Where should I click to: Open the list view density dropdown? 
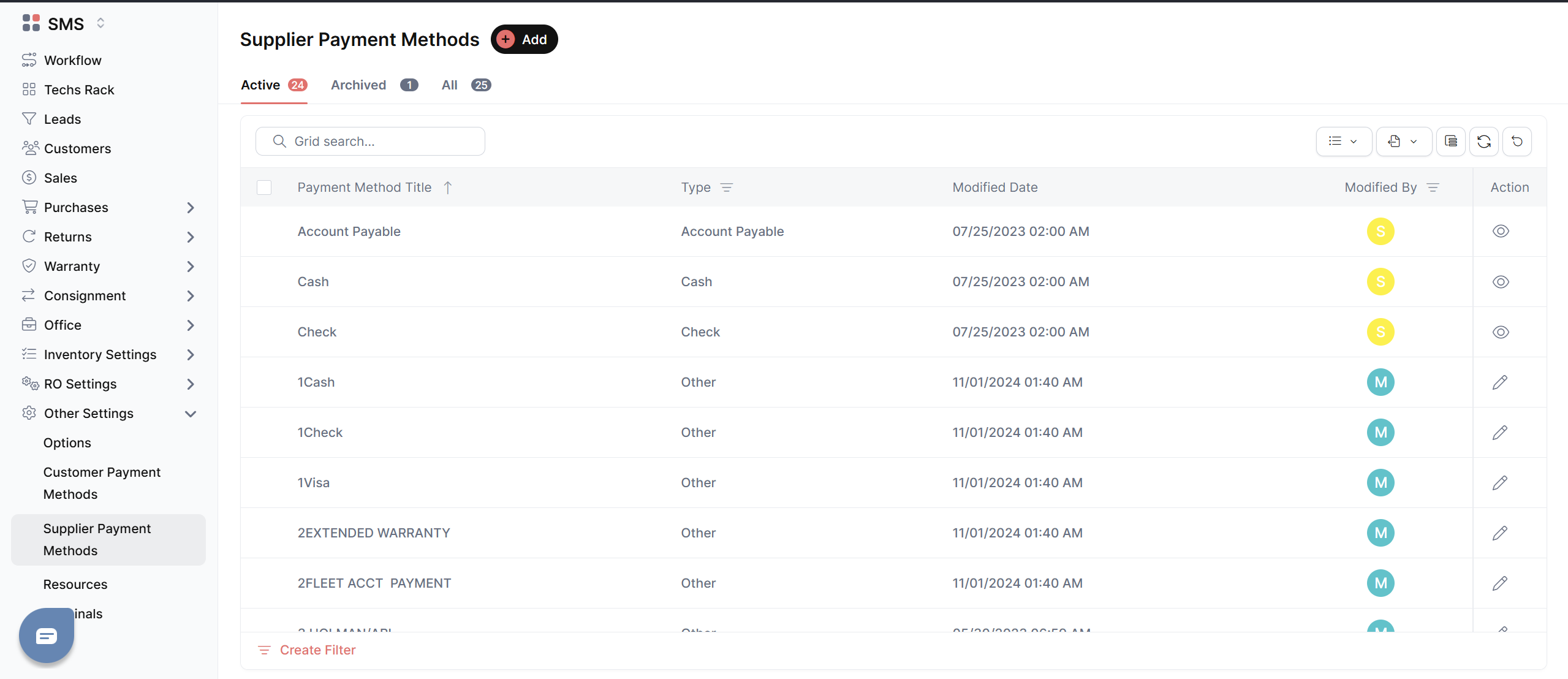coord(1343,142)
